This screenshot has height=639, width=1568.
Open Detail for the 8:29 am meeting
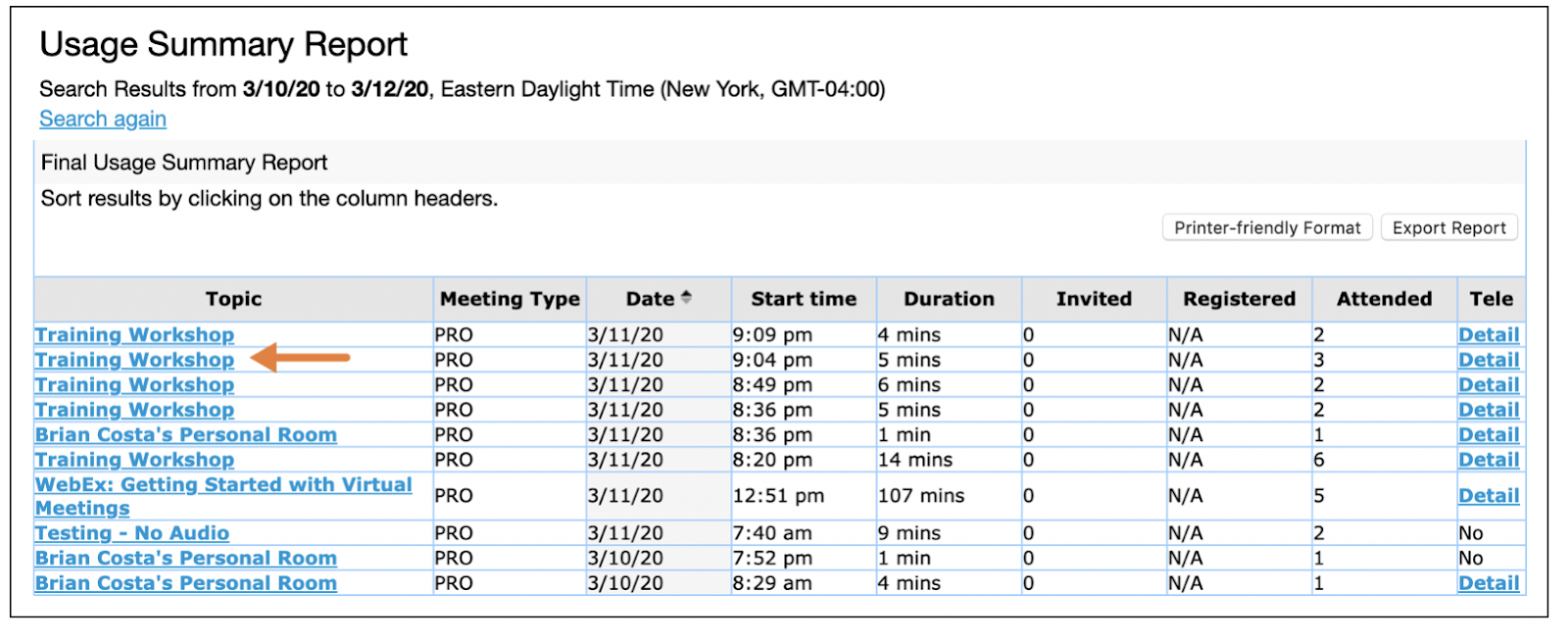click(x=1489, y=583)
